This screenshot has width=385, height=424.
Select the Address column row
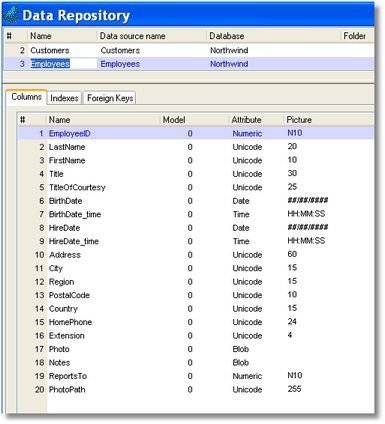tap(196, 255)
